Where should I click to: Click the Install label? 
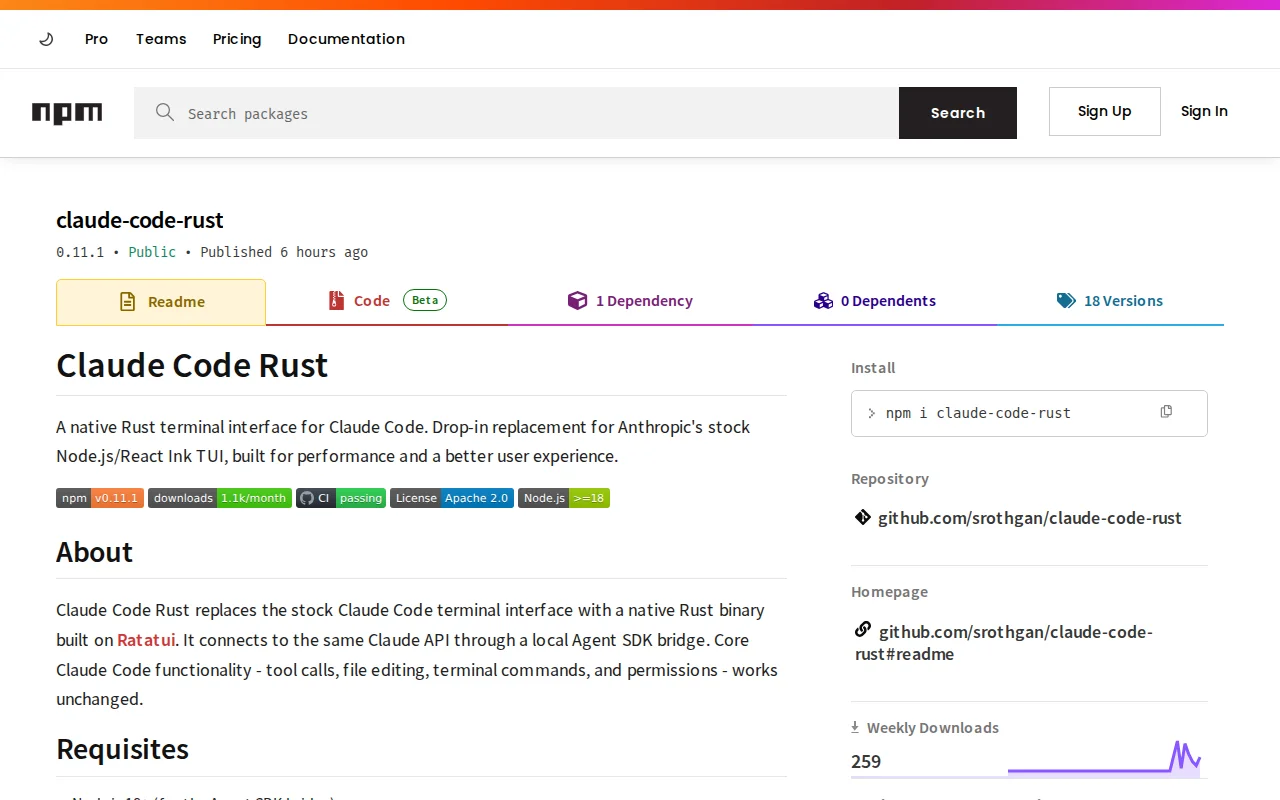(x=873, y=368)
